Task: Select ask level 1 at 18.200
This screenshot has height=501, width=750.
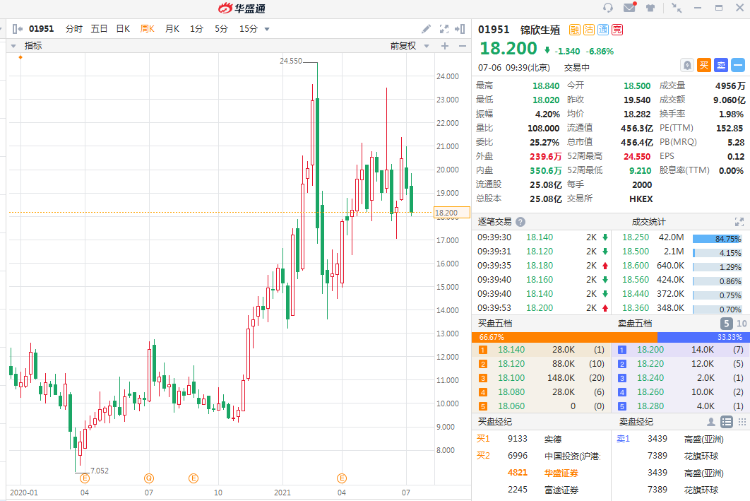Action: [680, 350]
